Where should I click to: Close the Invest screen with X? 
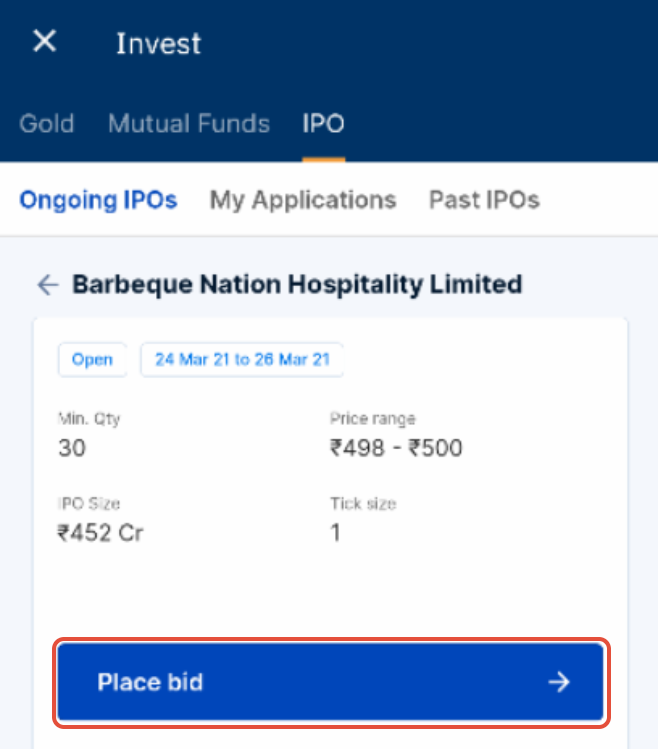(45, 42)
